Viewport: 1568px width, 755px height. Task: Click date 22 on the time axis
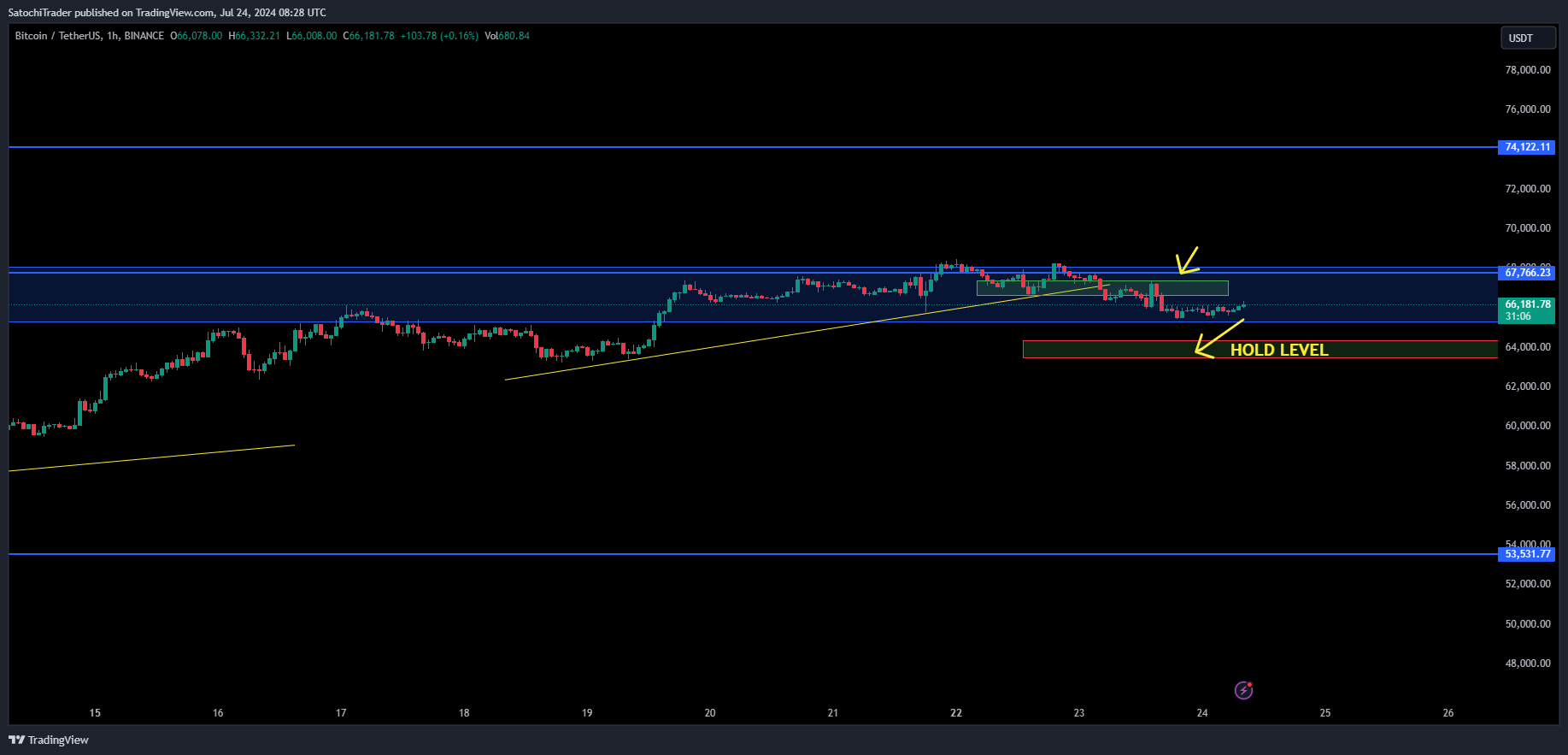tap(956, 713)
